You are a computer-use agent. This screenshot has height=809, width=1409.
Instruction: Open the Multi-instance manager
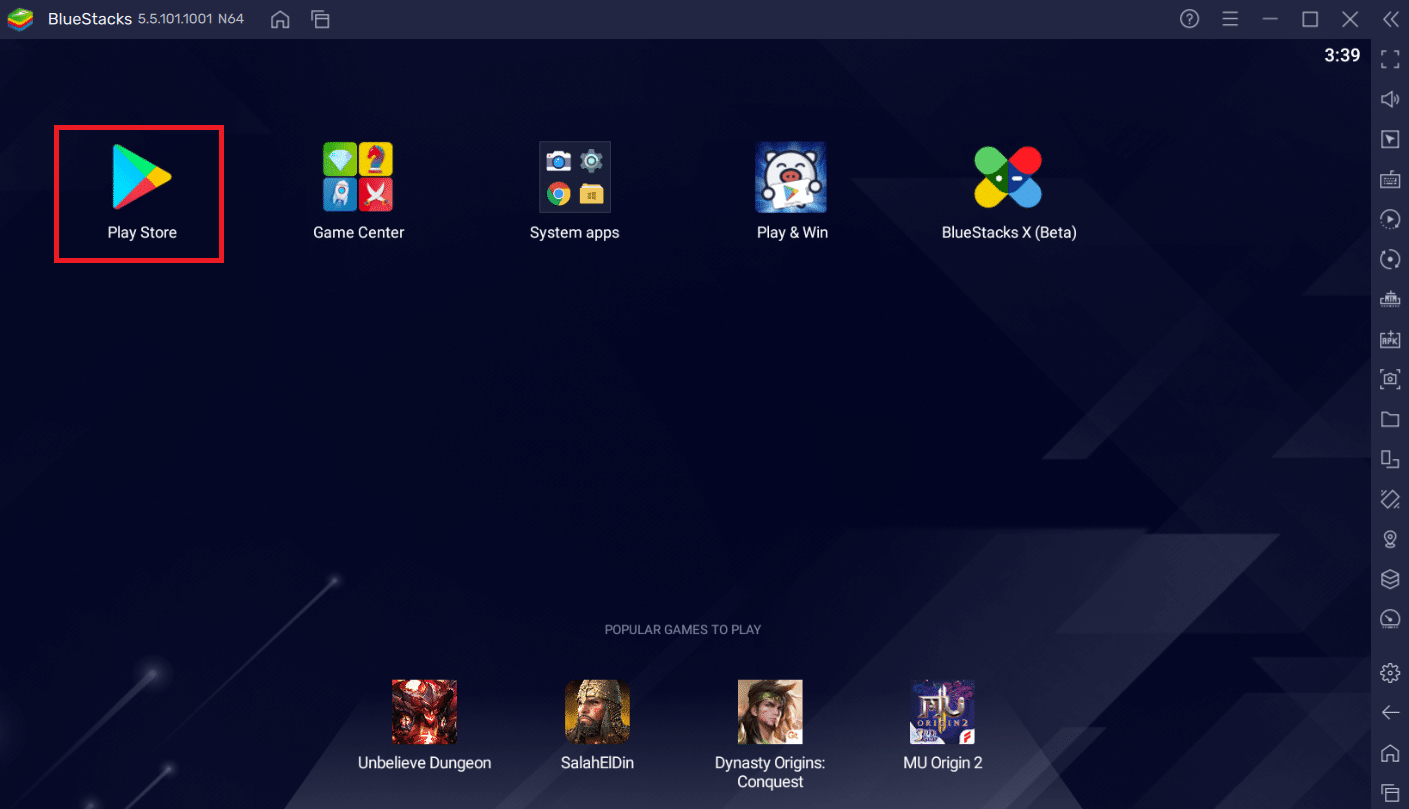(x=1390, y=459)
